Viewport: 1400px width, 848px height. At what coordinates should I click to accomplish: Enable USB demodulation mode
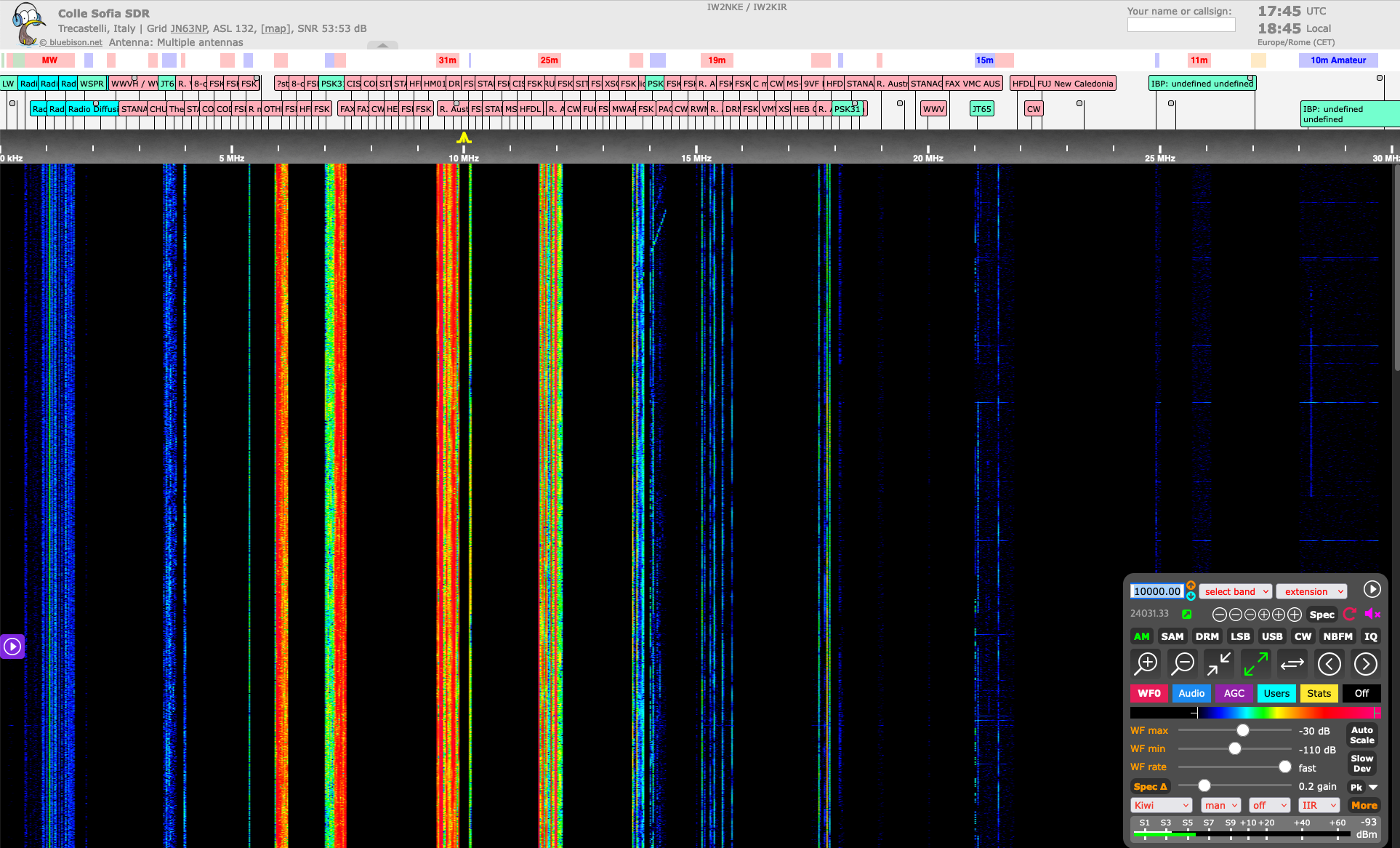(x=1272, y=636)
